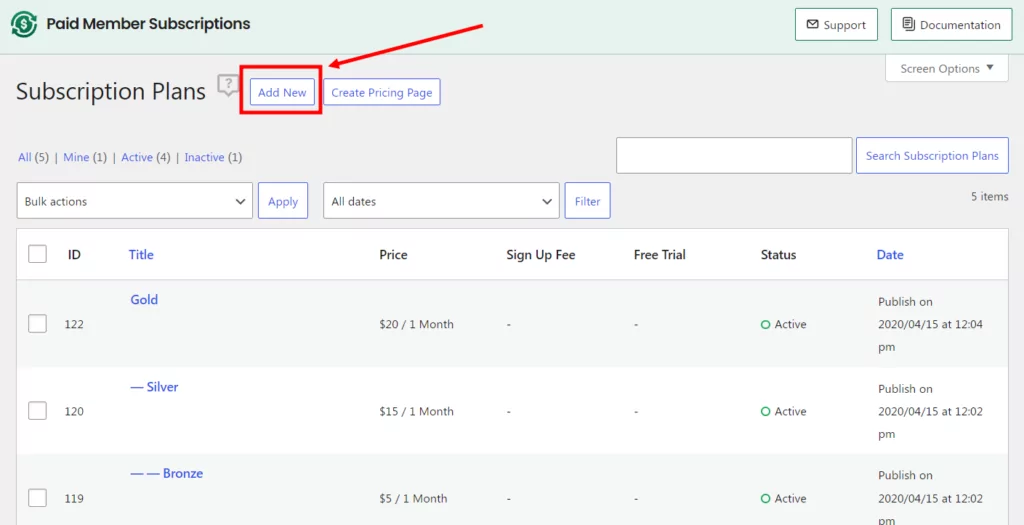
Task: Open the Gold subscription plan
Action: (x=144, y=300)
